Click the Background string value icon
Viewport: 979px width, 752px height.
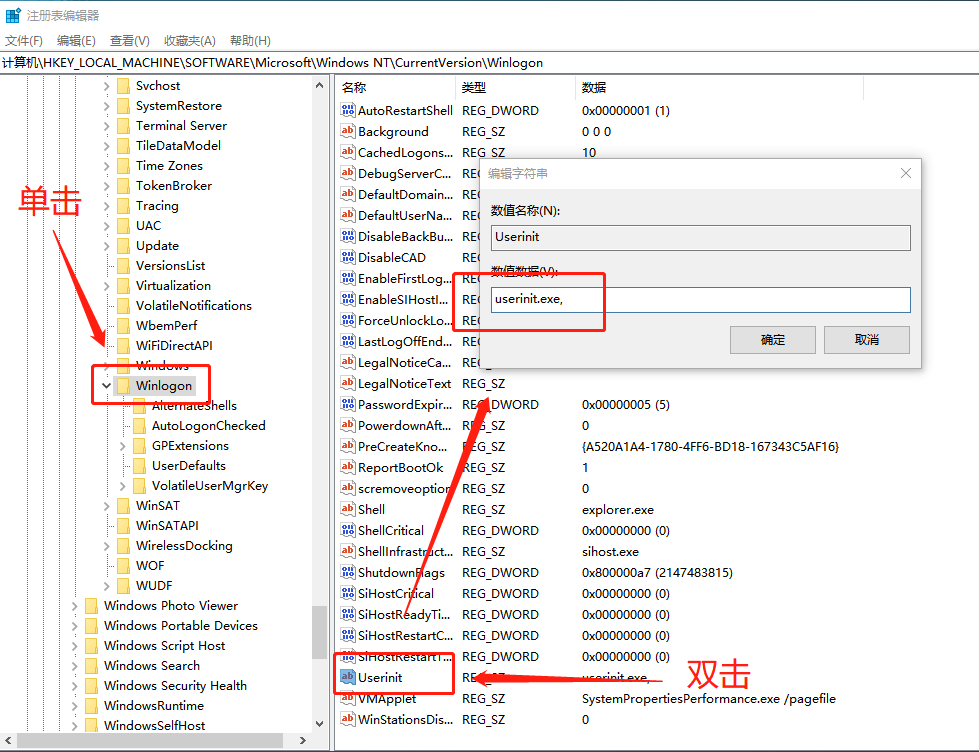coord(348,131)
